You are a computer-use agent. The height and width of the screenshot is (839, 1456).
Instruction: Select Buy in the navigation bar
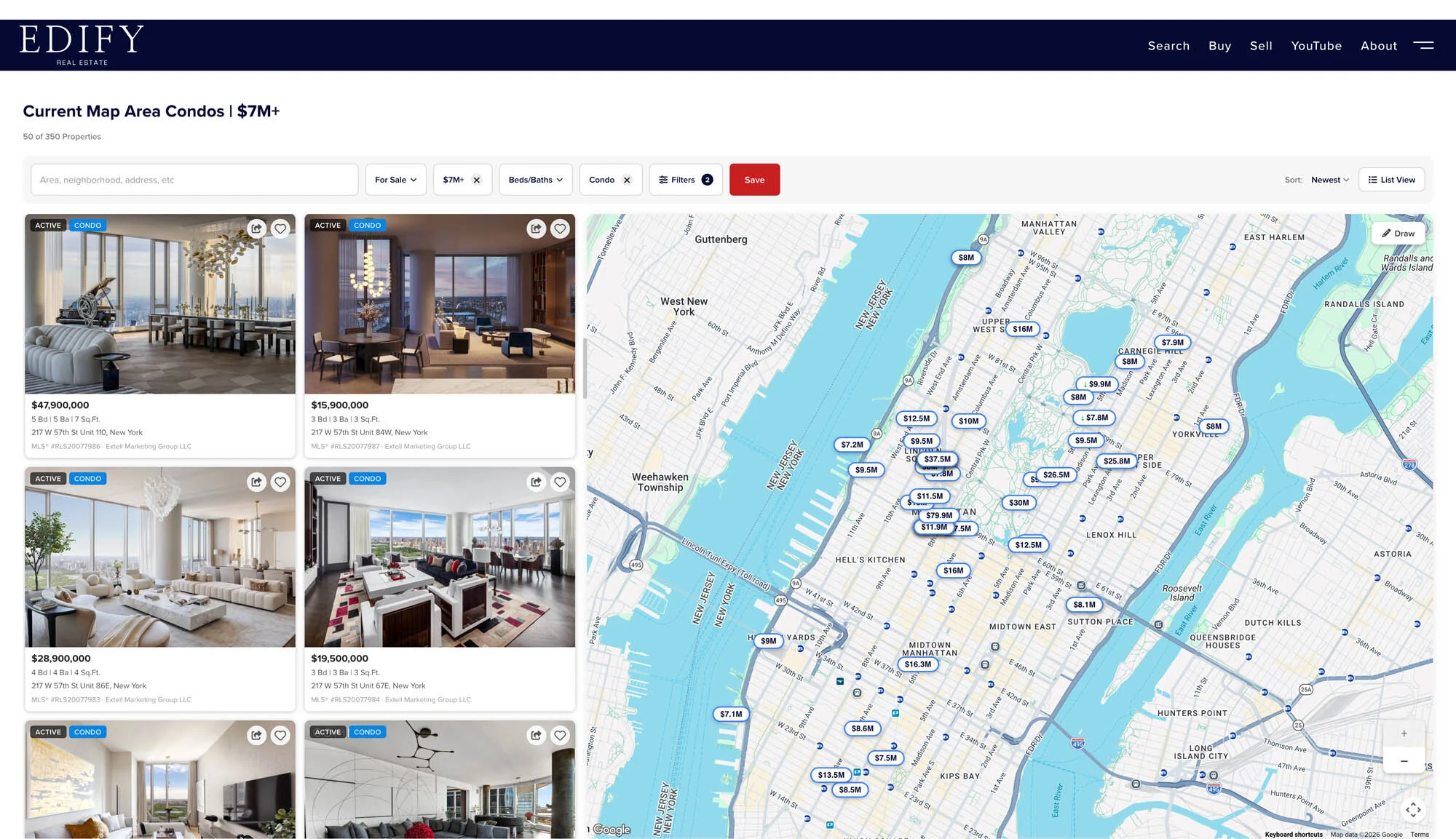coord(1219,45)
